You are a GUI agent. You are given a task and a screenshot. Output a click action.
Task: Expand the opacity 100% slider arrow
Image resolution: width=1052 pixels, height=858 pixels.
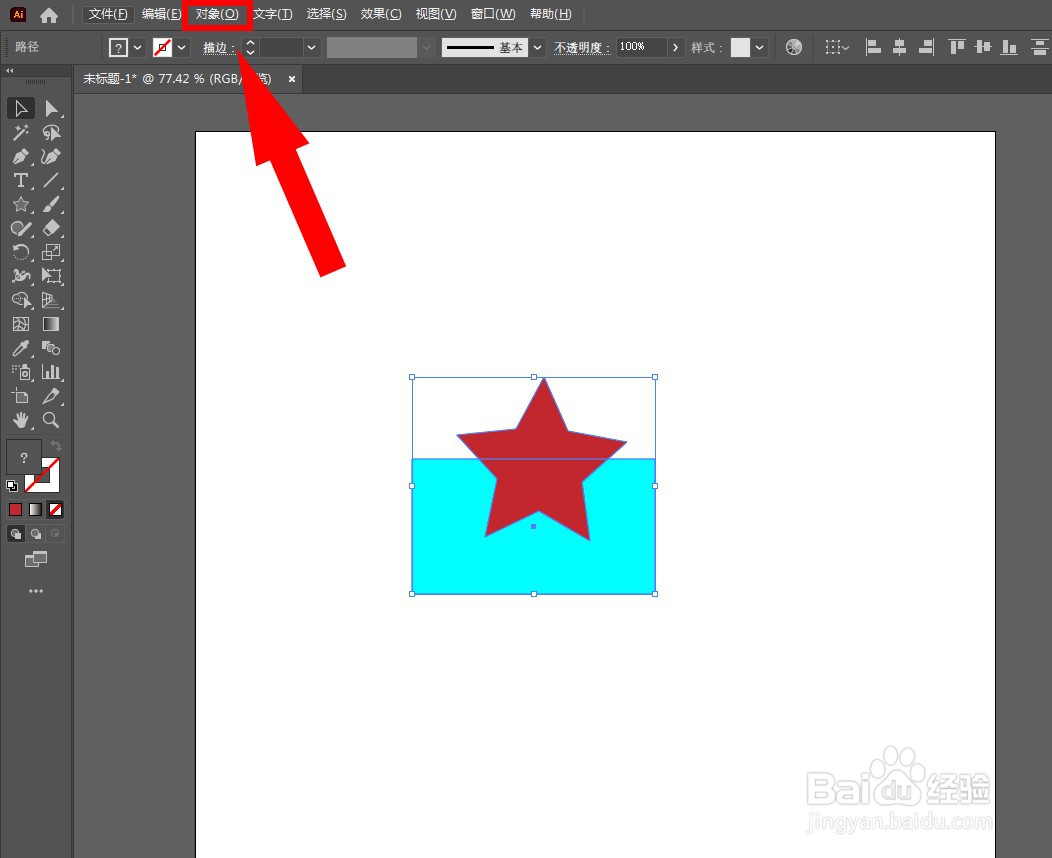(x=675, y=47)
